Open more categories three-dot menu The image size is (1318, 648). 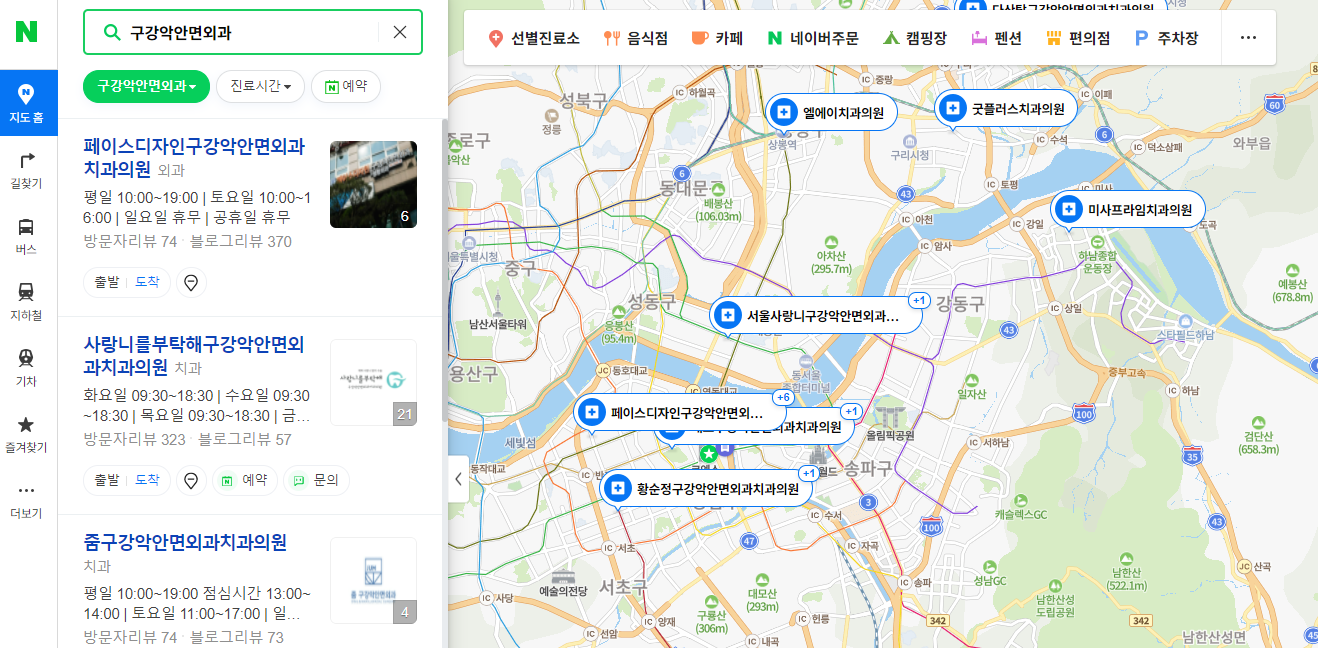pyautogui.click(x=1247, y=38)
